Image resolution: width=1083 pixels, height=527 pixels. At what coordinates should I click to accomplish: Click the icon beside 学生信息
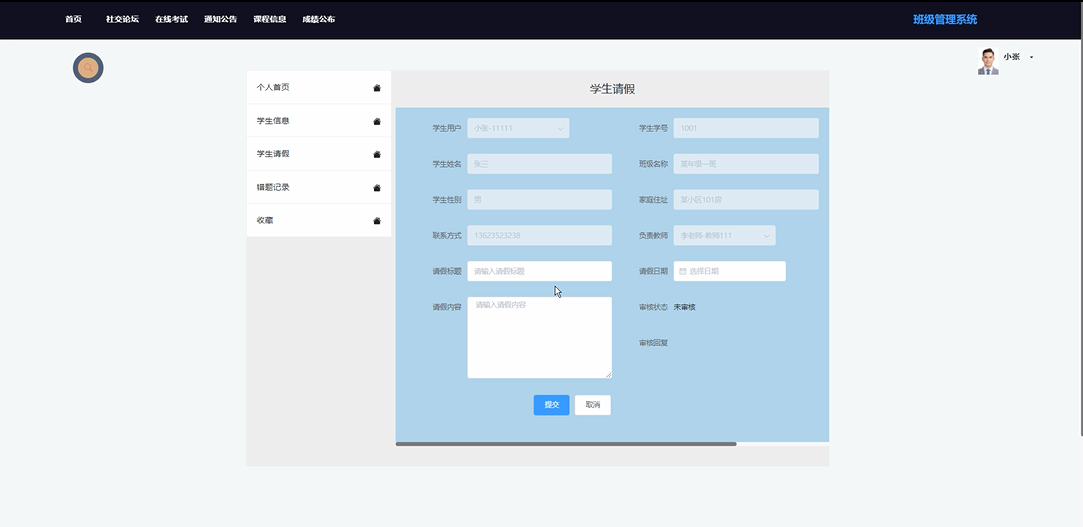[x=376, y=121]
